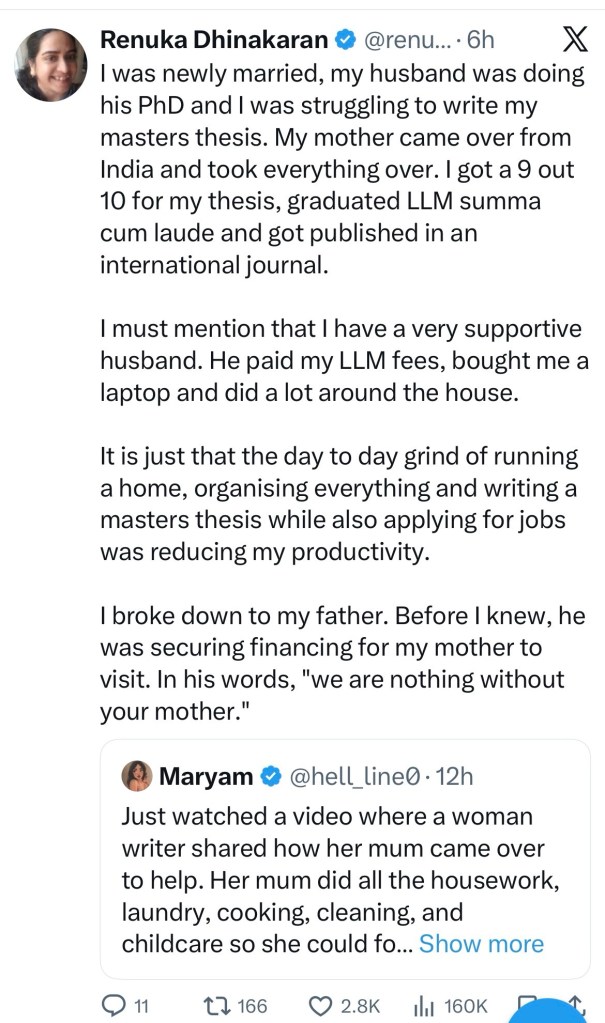Open Renuka Dhinakaran's profile picture
Viewport: 605px width, 1023px height.
click(49, 66)
